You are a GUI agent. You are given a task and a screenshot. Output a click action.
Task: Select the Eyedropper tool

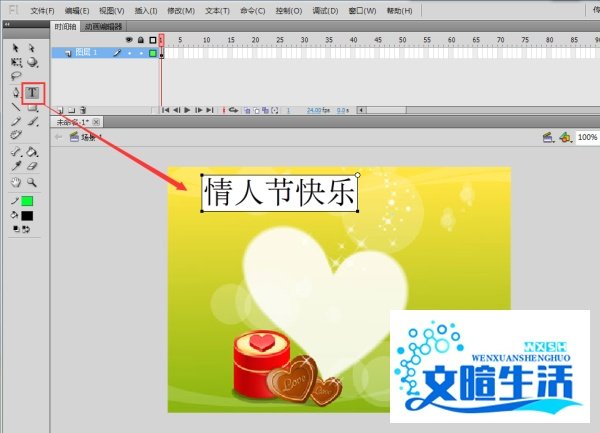[x=16, y=166]
